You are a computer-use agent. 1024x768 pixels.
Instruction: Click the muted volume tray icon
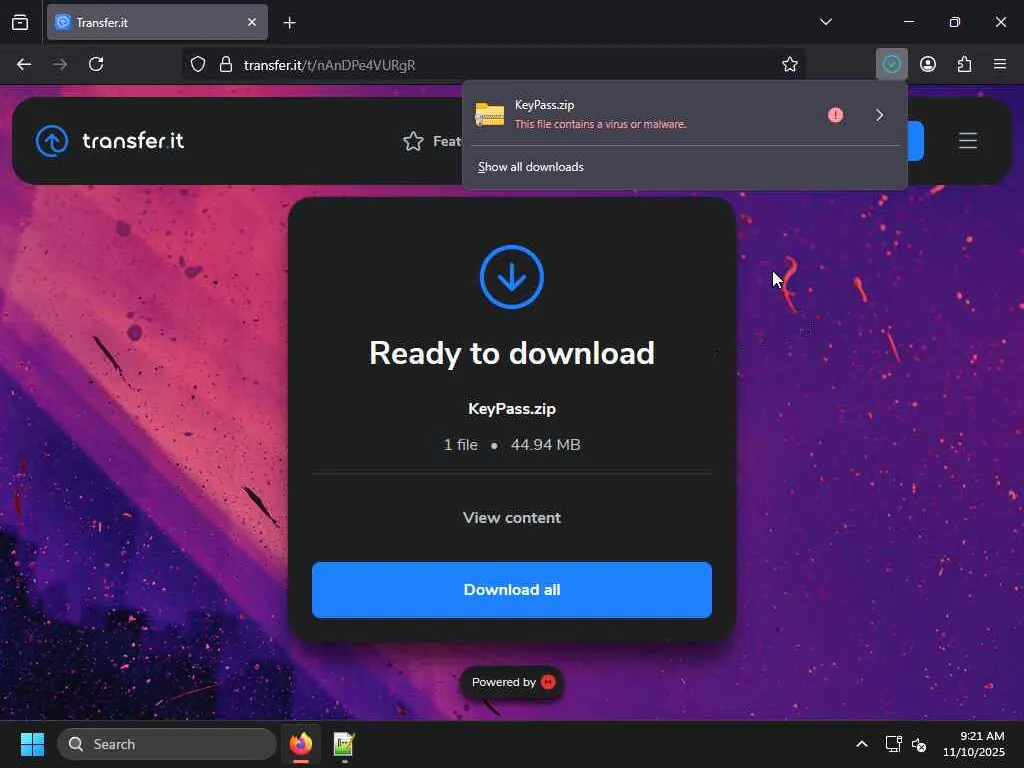click(x=920, y=744)
